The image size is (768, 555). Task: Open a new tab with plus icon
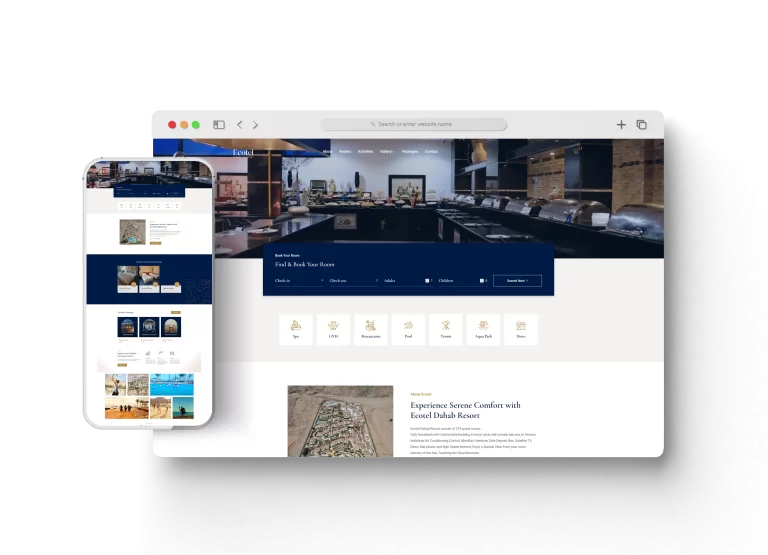tap(621, 124)
